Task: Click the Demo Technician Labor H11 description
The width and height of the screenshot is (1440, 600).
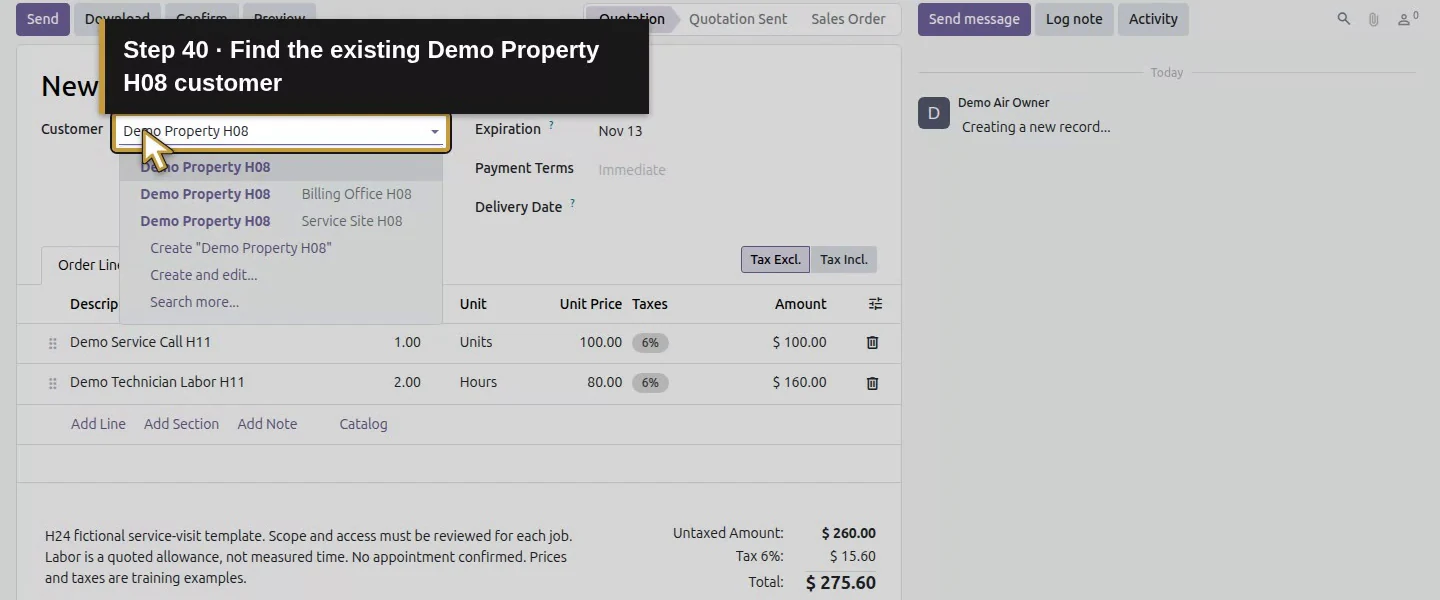Action: click(157, 382)
